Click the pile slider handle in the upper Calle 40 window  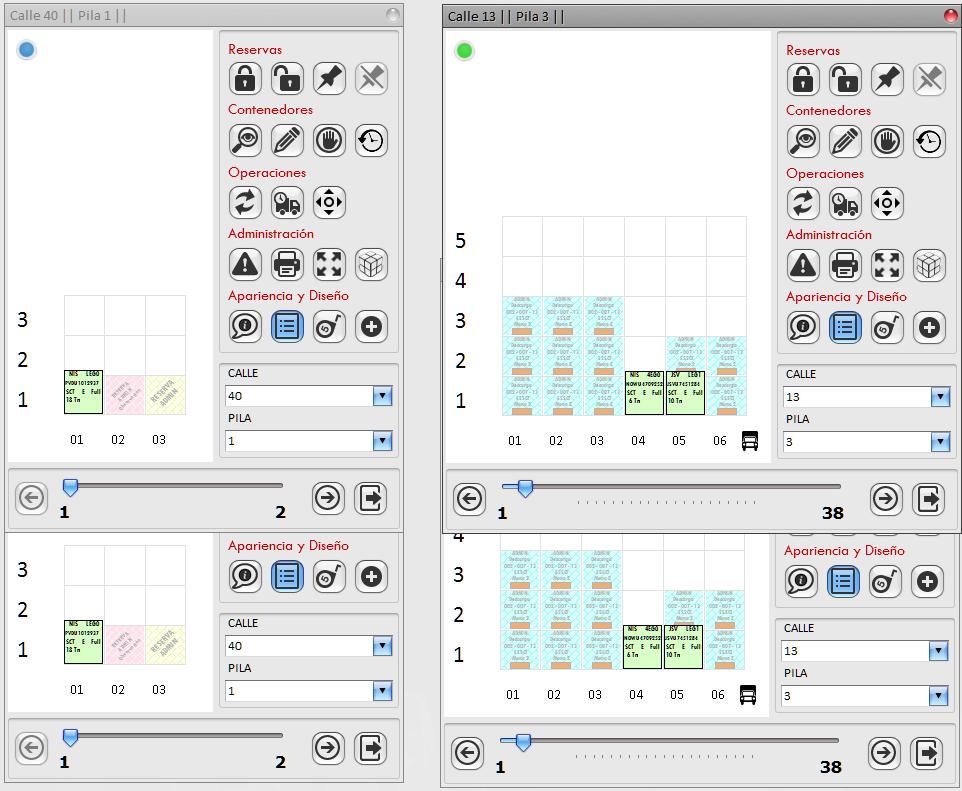[x=71, y=488]
